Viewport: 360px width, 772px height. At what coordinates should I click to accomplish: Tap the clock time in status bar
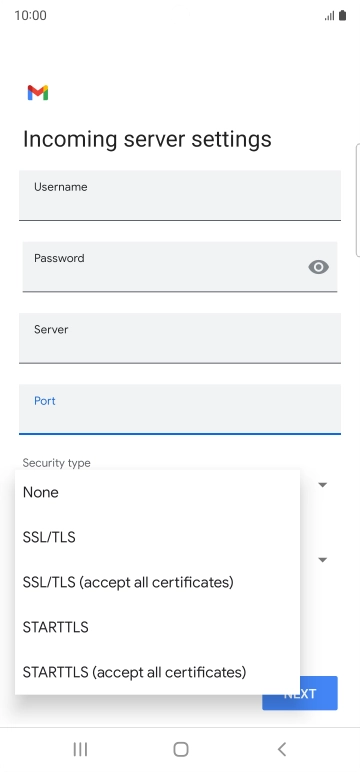coord(31,16)
